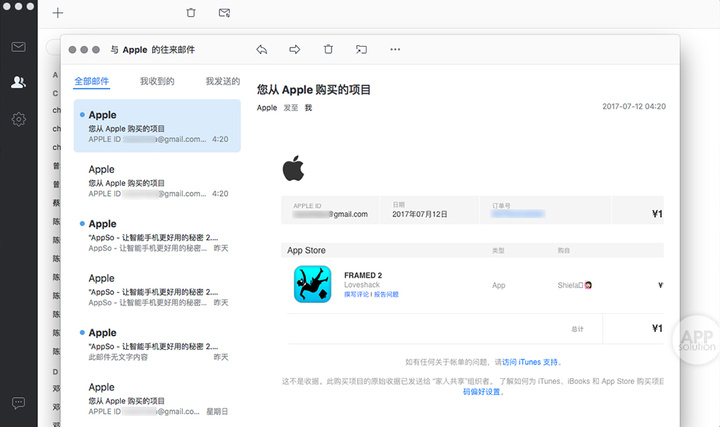Open the 码偏好设置 link
Screen dimensions: 720x427
tap(481, 392)
